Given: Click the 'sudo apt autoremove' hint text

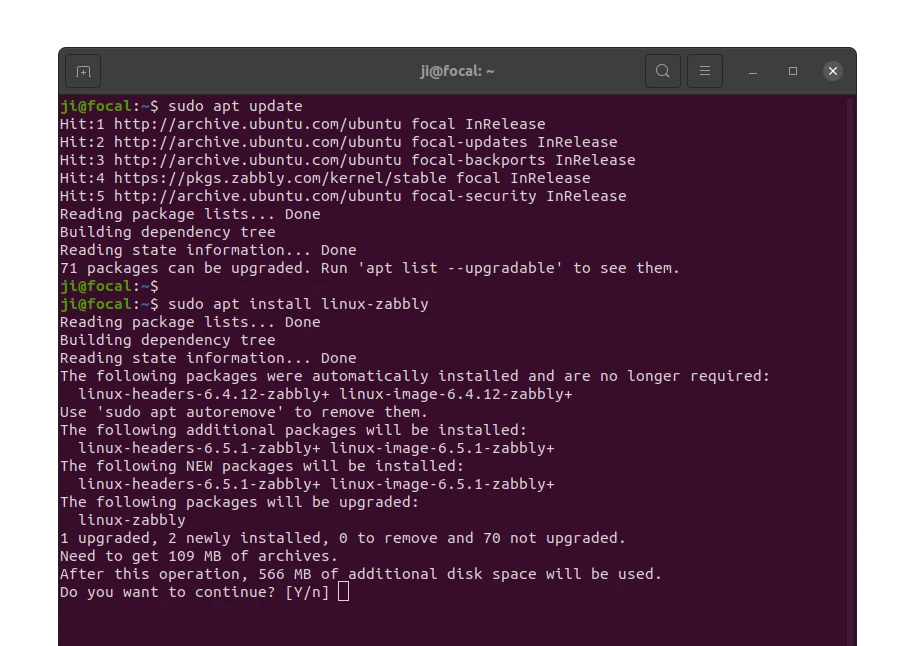Looking at the screenshot, I should pos(190,412).
